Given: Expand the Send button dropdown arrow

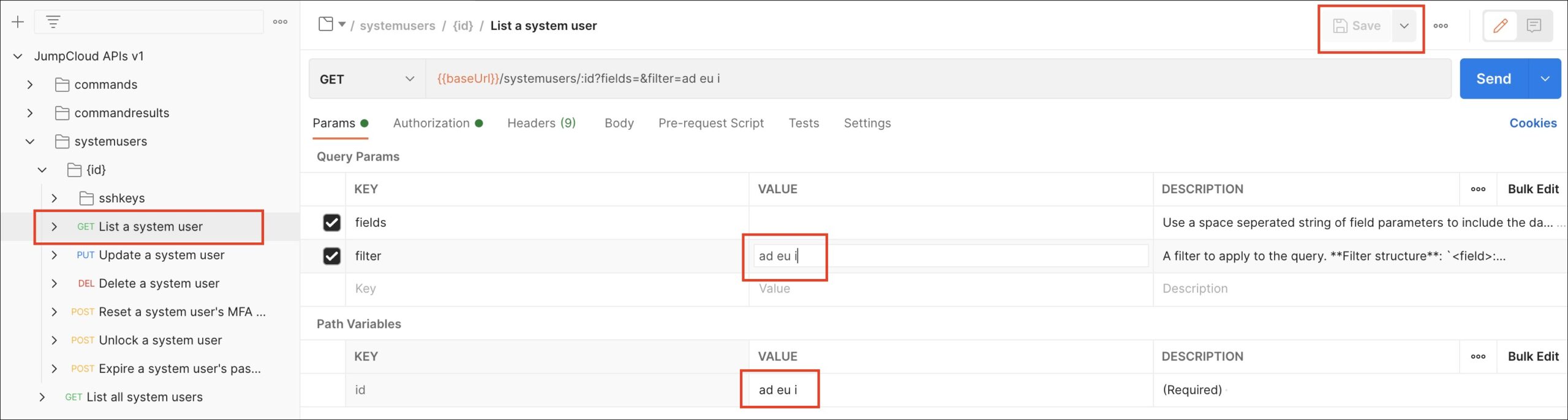Looking at the screenshot, I should click(1545, 79).
